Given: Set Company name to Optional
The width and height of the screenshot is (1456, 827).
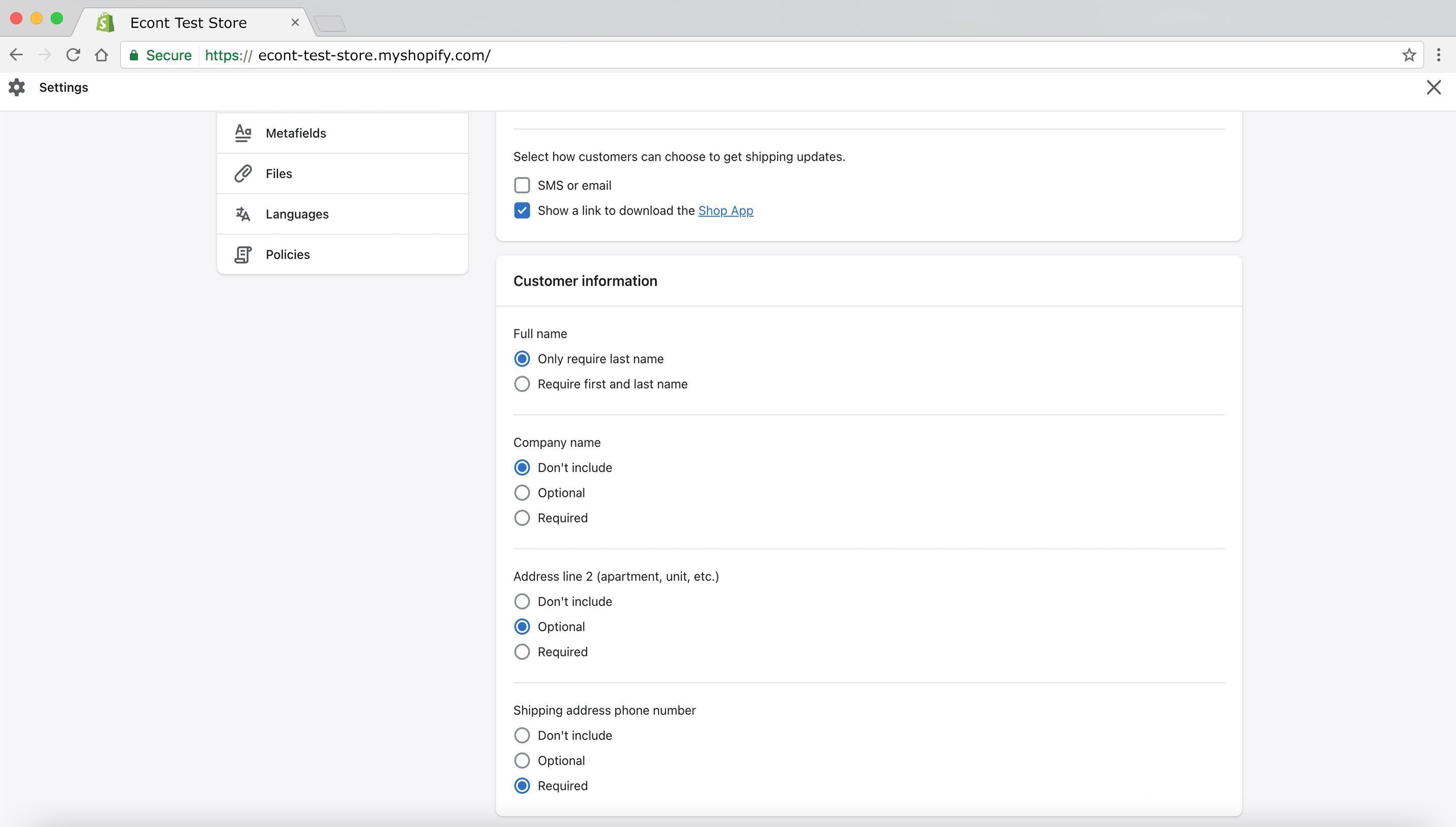Looking at the screenshot, I should coord(522,492).
